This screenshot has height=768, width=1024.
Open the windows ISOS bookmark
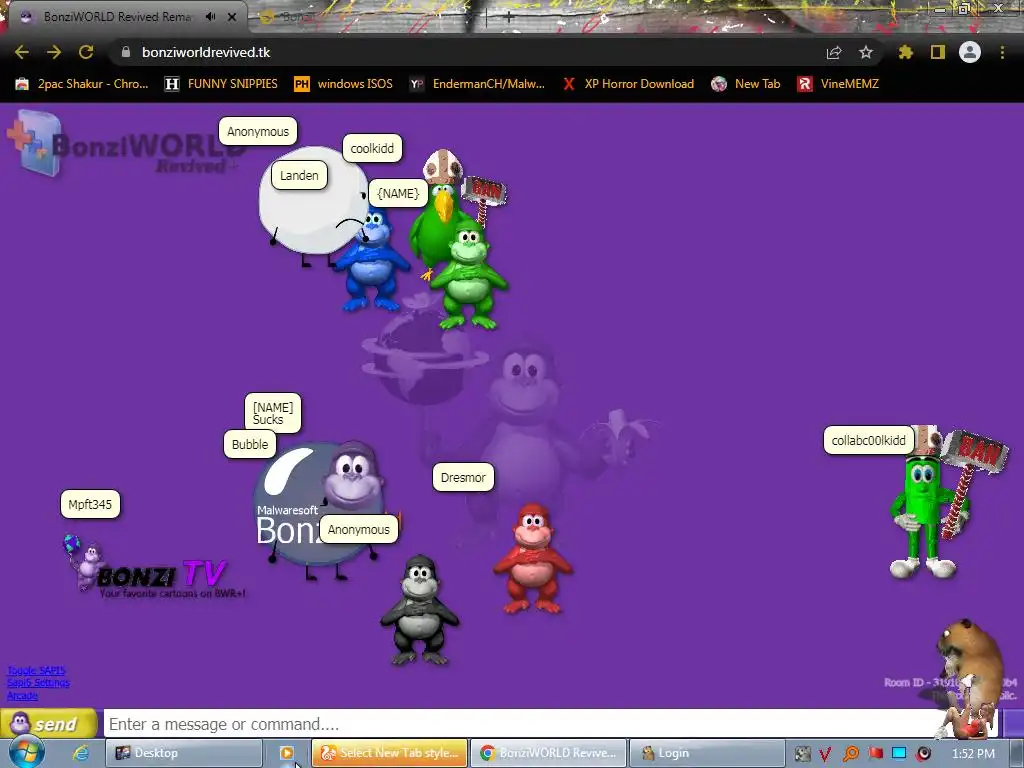(x=344, y=84)
